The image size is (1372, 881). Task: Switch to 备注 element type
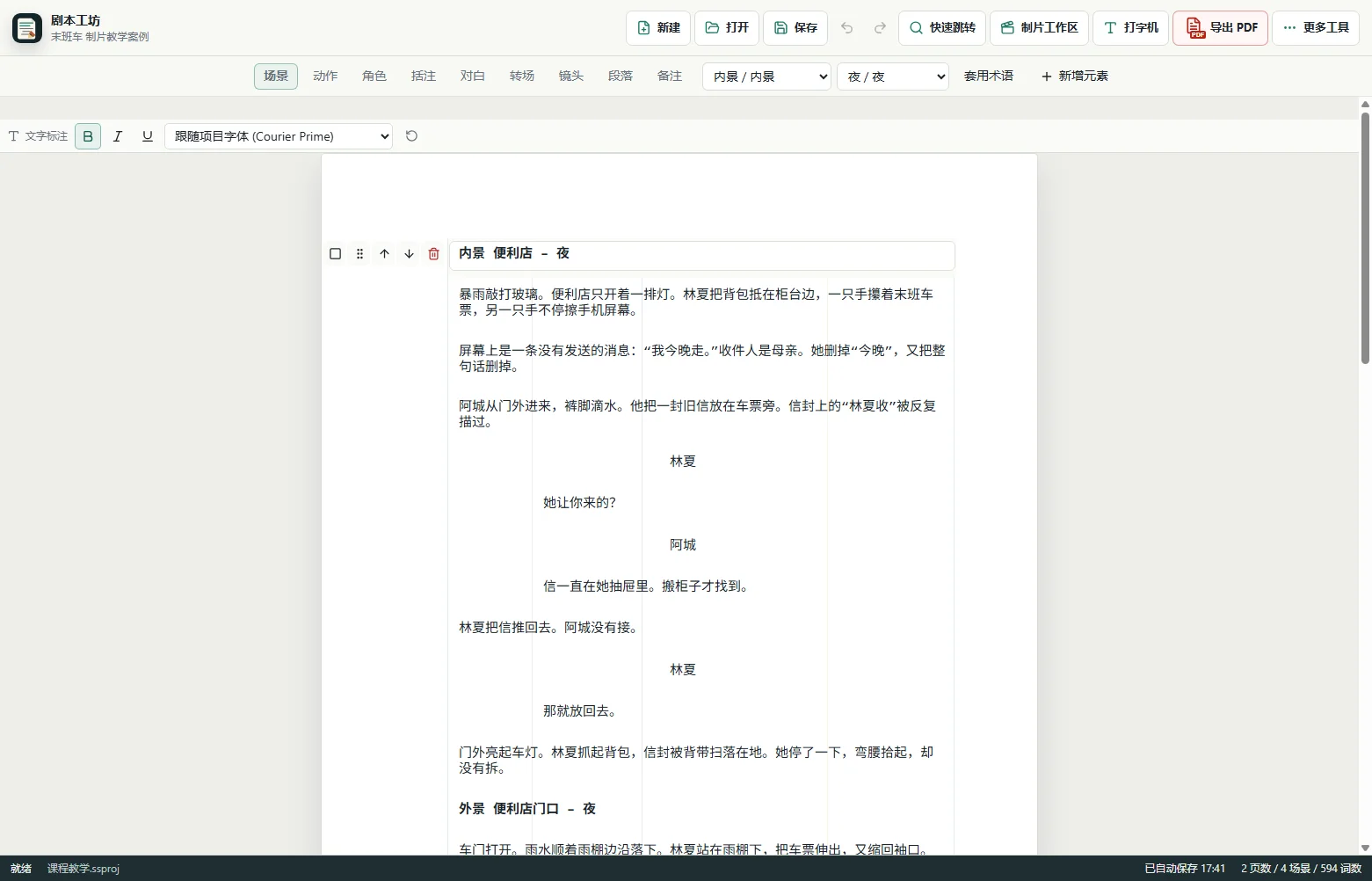pyautogui.click(x=670, y=76)
